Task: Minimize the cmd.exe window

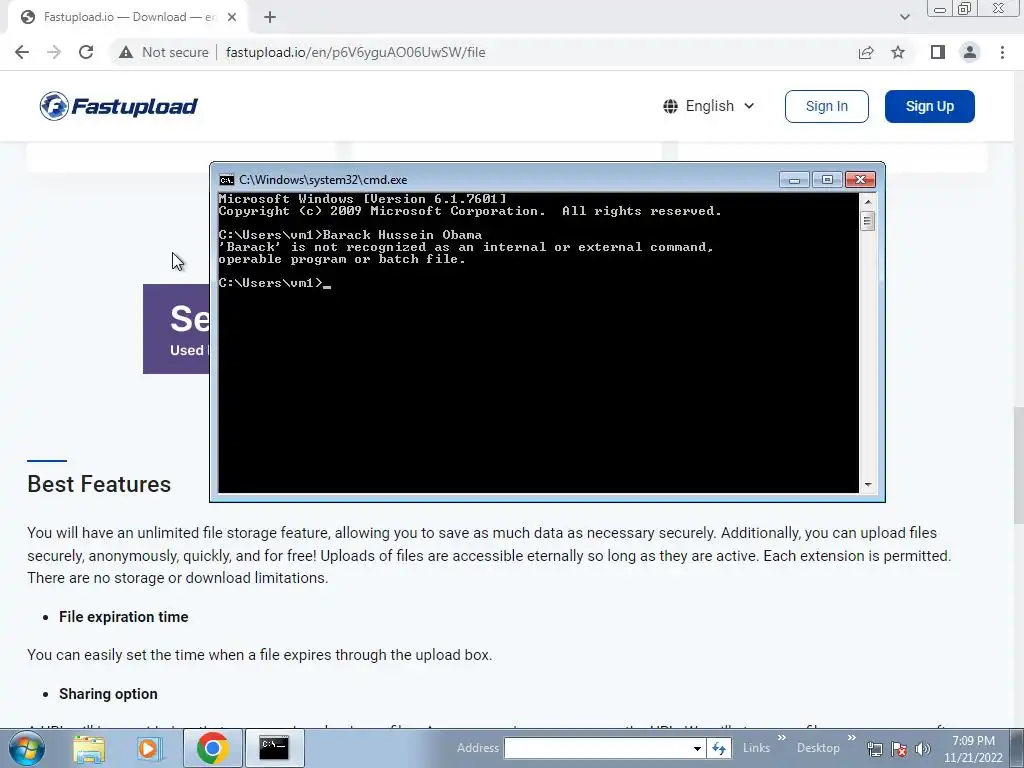Action: point(794,180)
